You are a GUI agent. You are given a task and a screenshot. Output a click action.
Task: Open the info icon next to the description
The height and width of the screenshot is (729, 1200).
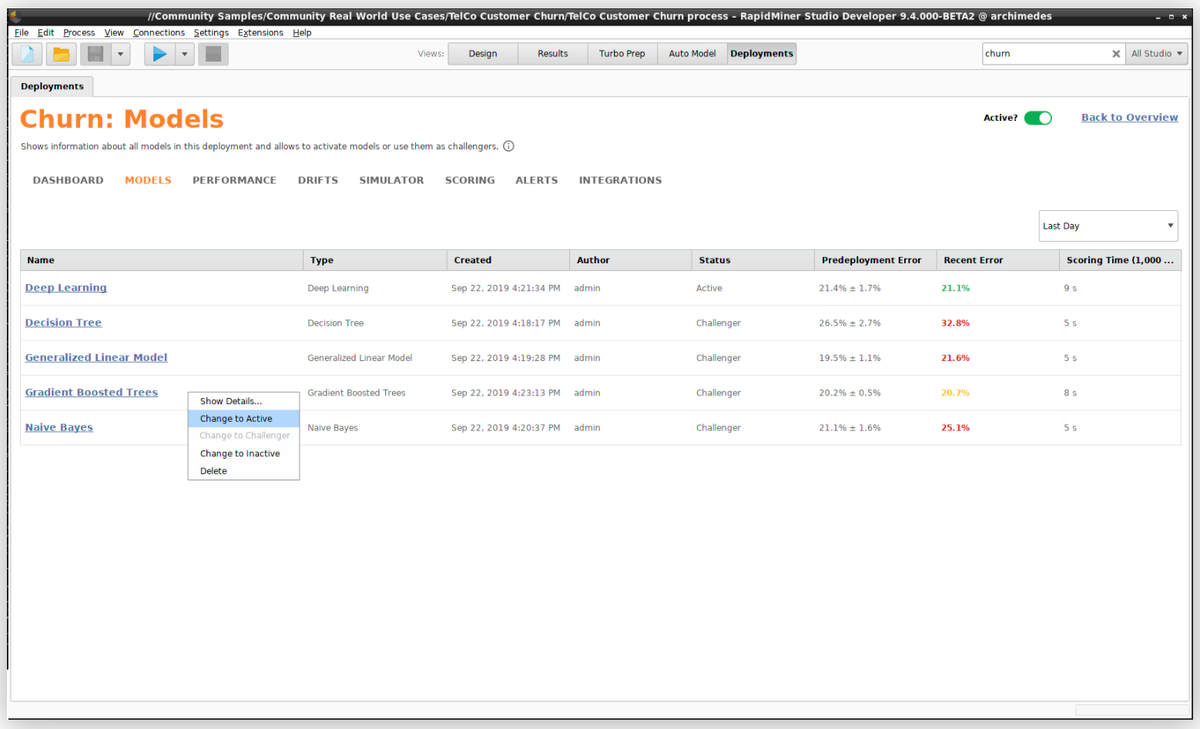(509, 146)
